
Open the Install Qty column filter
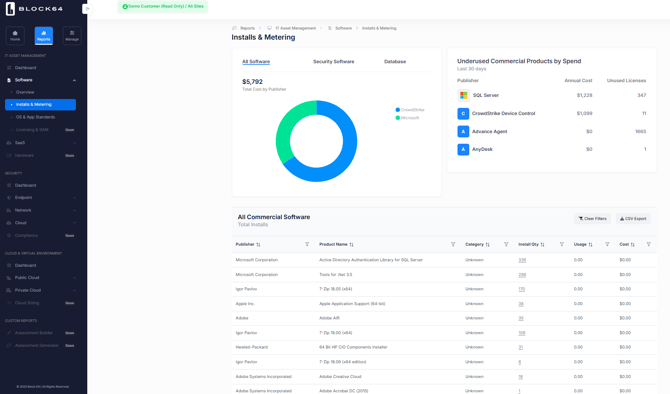click(561, 244)
